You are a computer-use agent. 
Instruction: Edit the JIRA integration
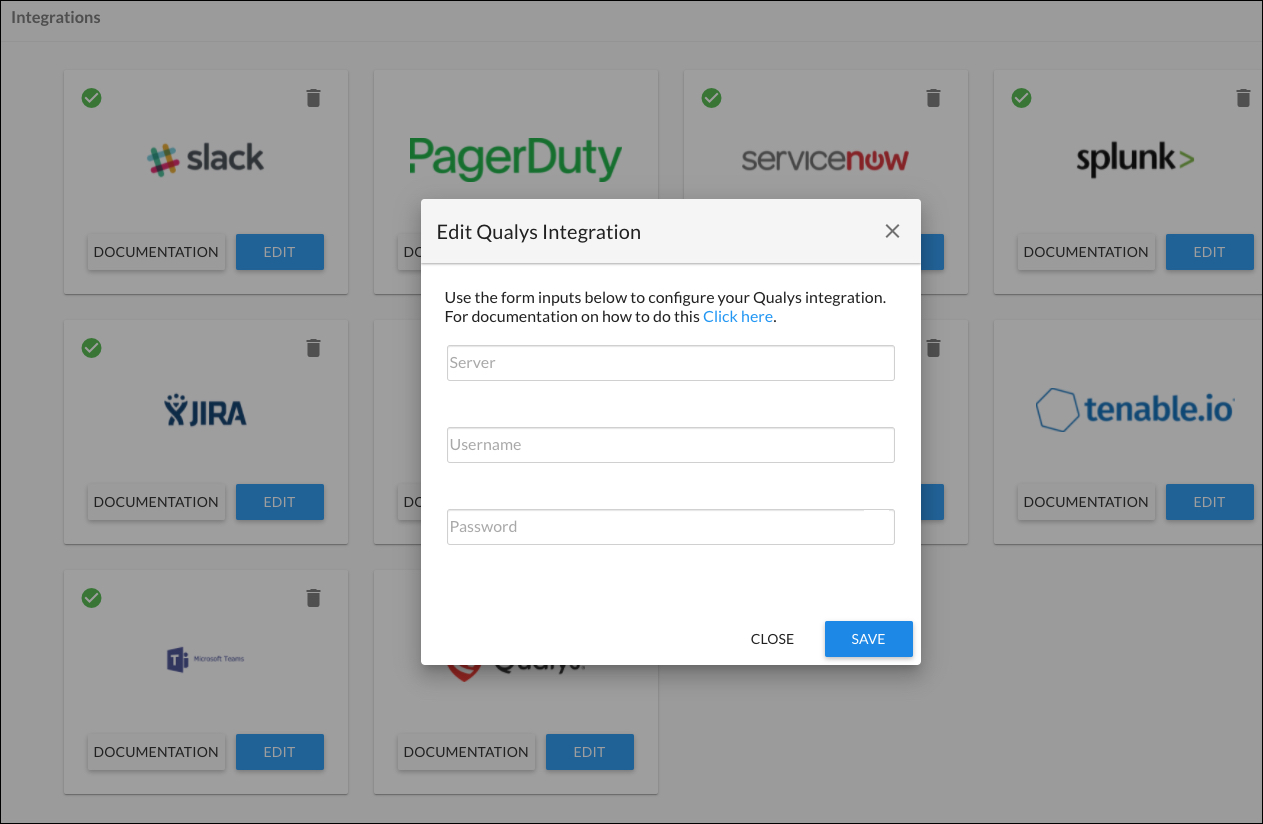(279, 502)
